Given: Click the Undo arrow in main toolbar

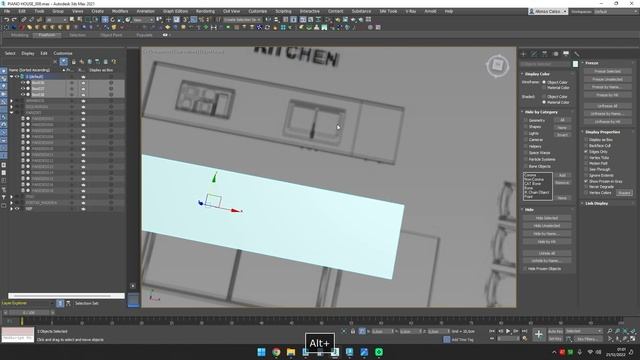Looking at the screenshot, I should click(x=7, y=20).
